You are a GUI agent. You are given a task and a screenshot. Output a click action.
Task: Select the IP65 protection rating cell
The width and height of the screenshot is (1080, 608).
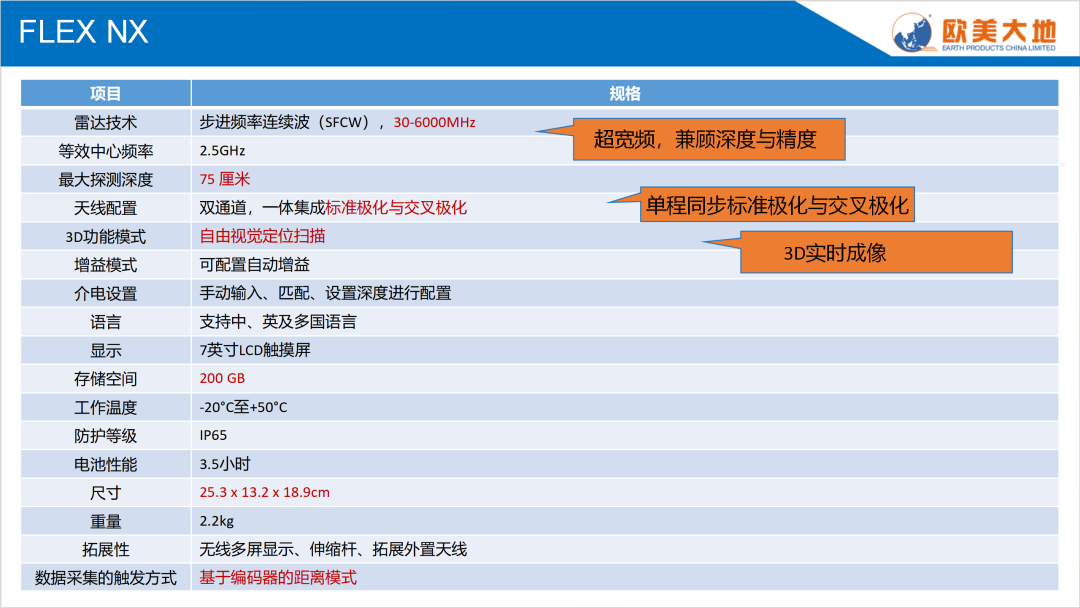pos(213,436)
